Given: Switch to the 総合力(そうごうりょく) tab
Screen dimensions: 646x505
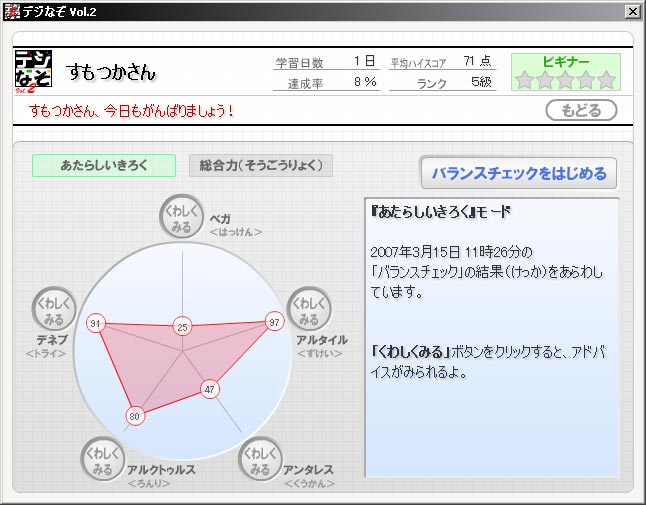Looking at the screenshot, I should pyautogui.click(x=260, y=165).
